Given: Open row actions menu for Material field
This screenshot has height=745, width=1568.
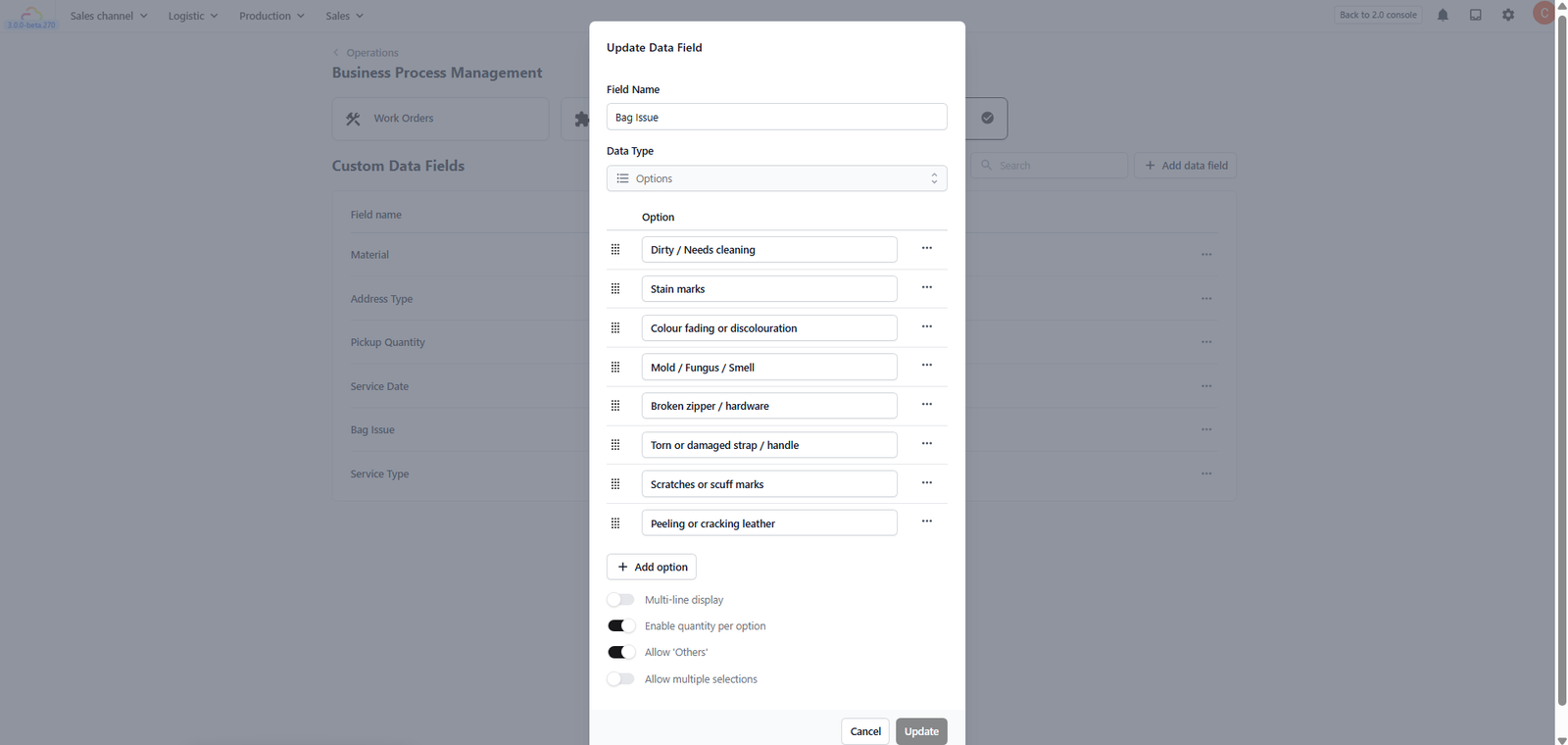Looking at the screenshot, I should tap(1206, 255).
